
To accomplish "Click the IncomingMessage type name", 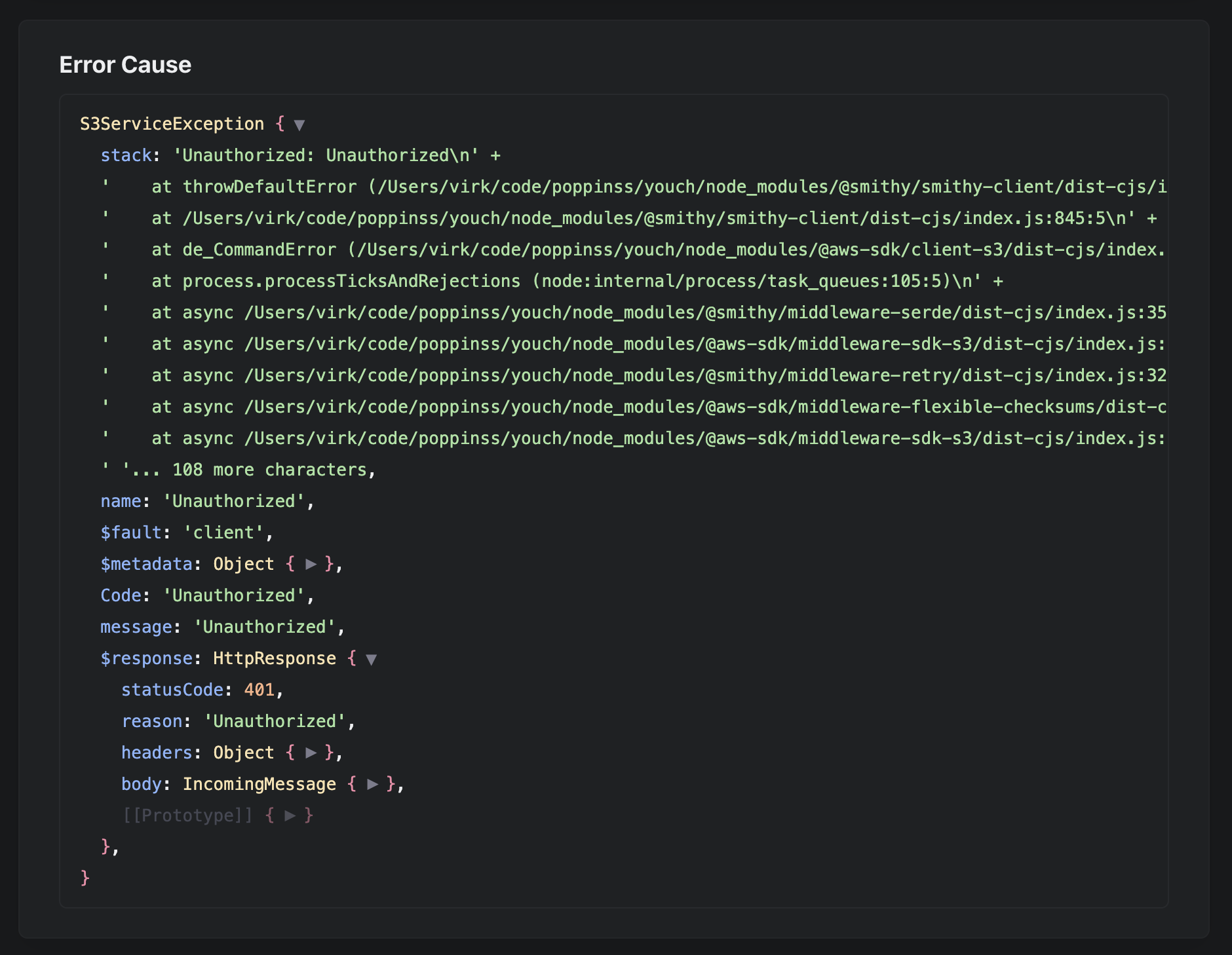I will [259, 784].
